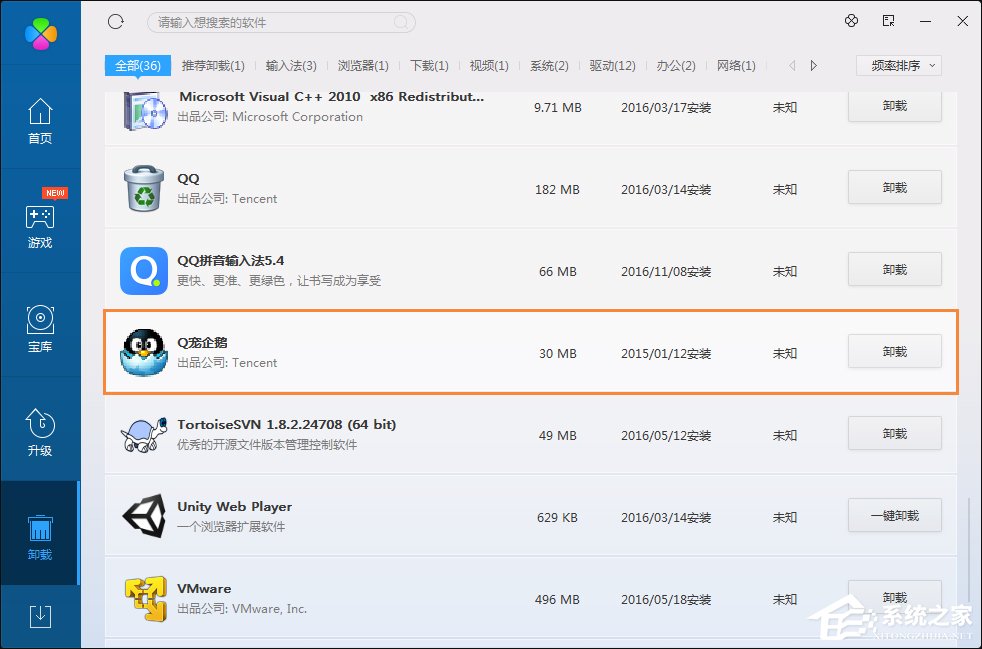Click the Q宠企鹅 penguin application icon
The width and height of the screenshot is (982, 649).
[x=143, y=352]
